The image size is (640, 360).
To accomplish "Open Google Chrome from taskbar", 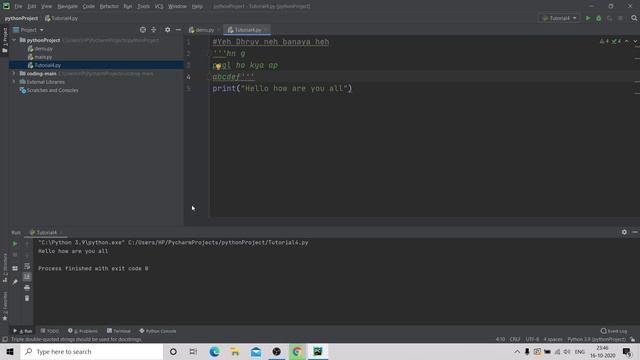I will (x=297, y=351).
